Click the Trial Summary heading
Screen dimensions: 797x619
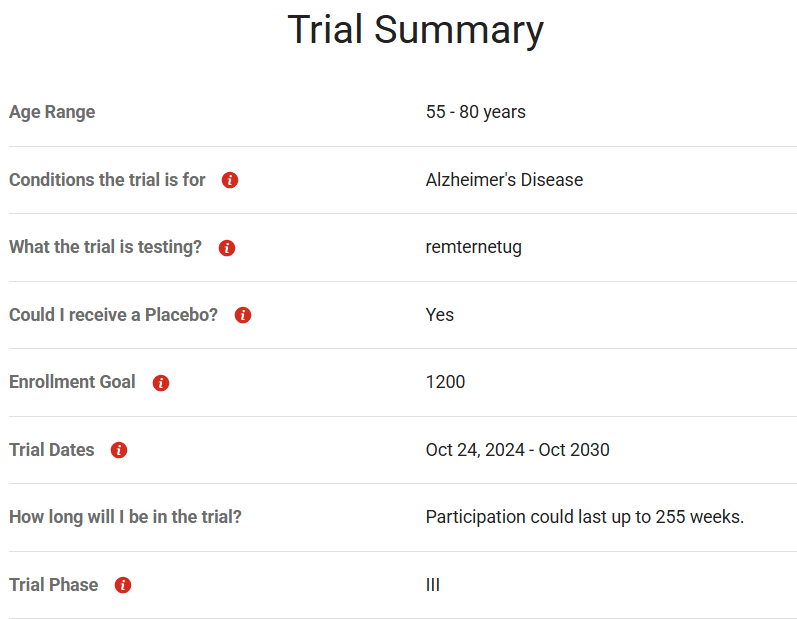[415, 30]
